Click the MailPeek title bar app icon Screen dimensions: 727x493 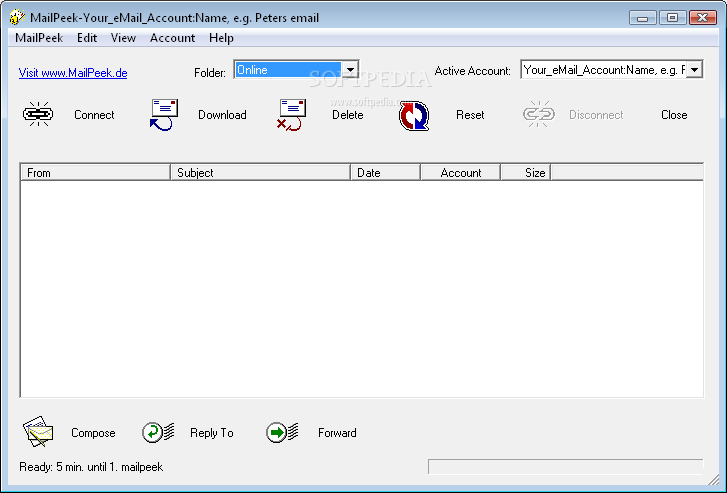coord(17,17)
